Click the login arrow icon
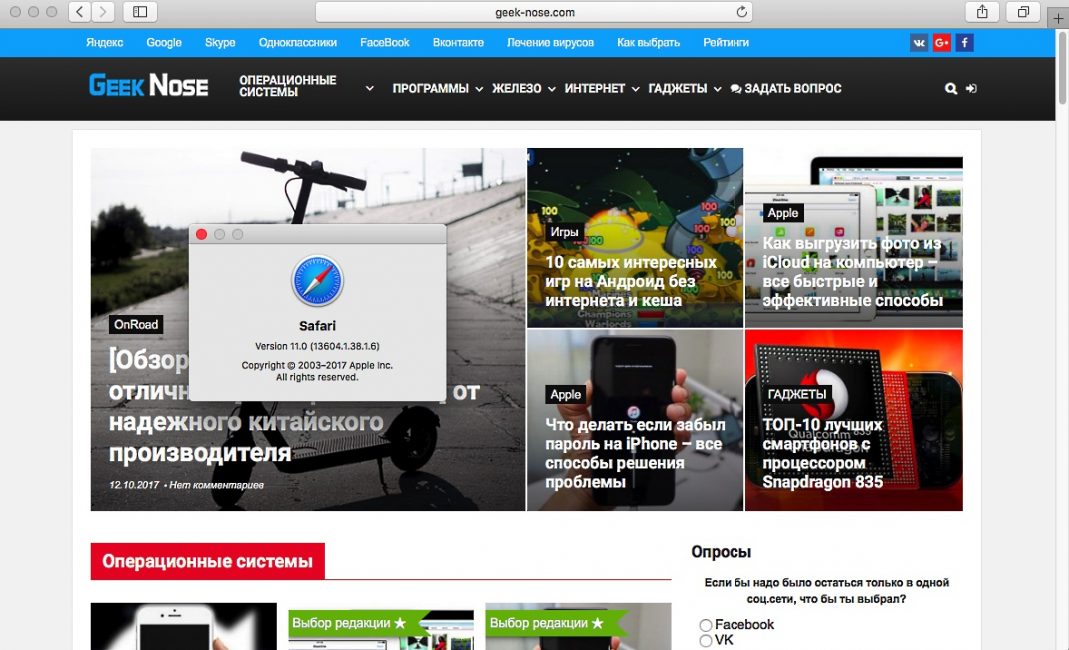Viewport: 1069px width, 650px height. [972, 89]
